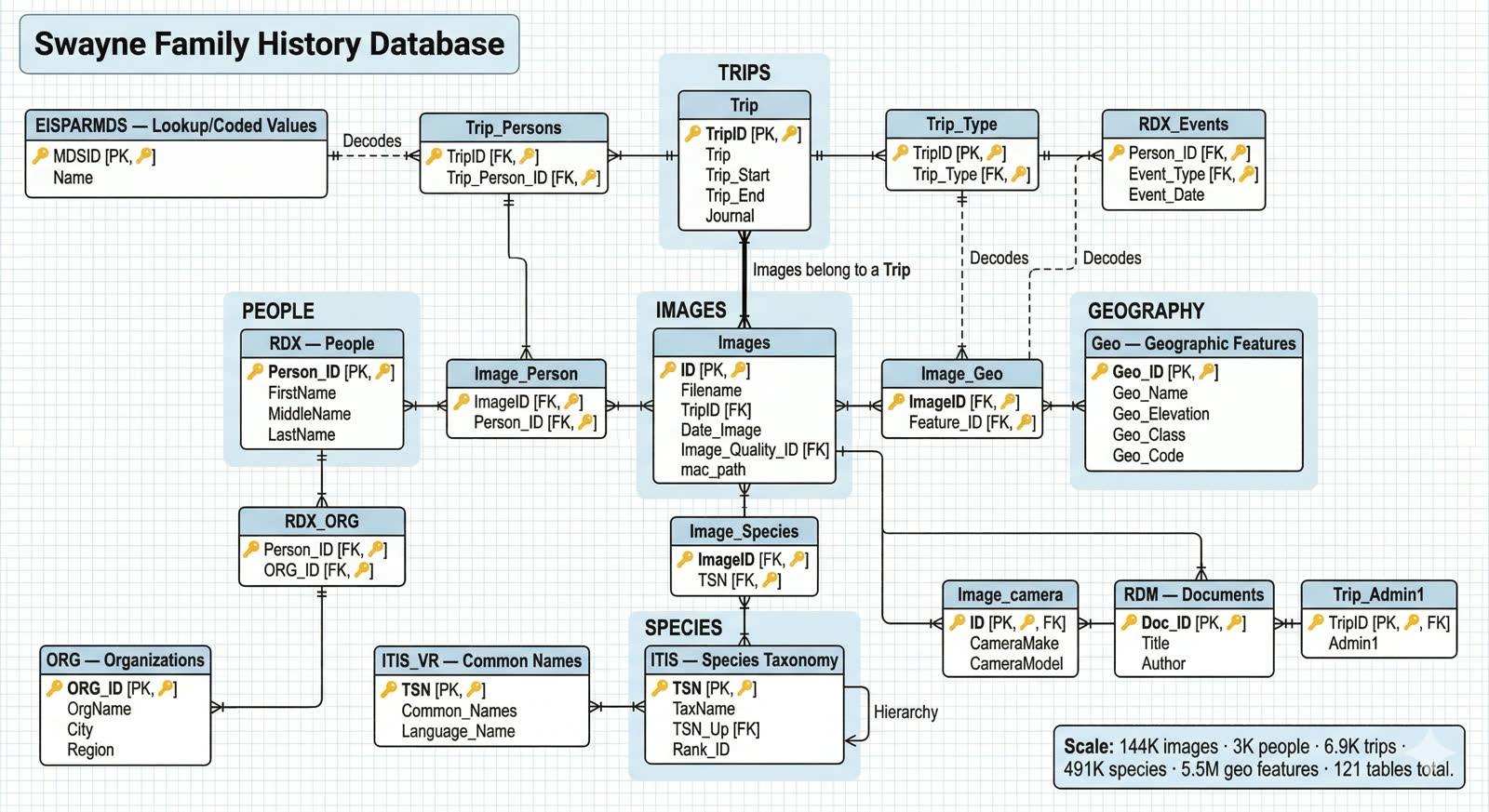
Task: Click the SPECIES group label
Action: tap(683, 628)
